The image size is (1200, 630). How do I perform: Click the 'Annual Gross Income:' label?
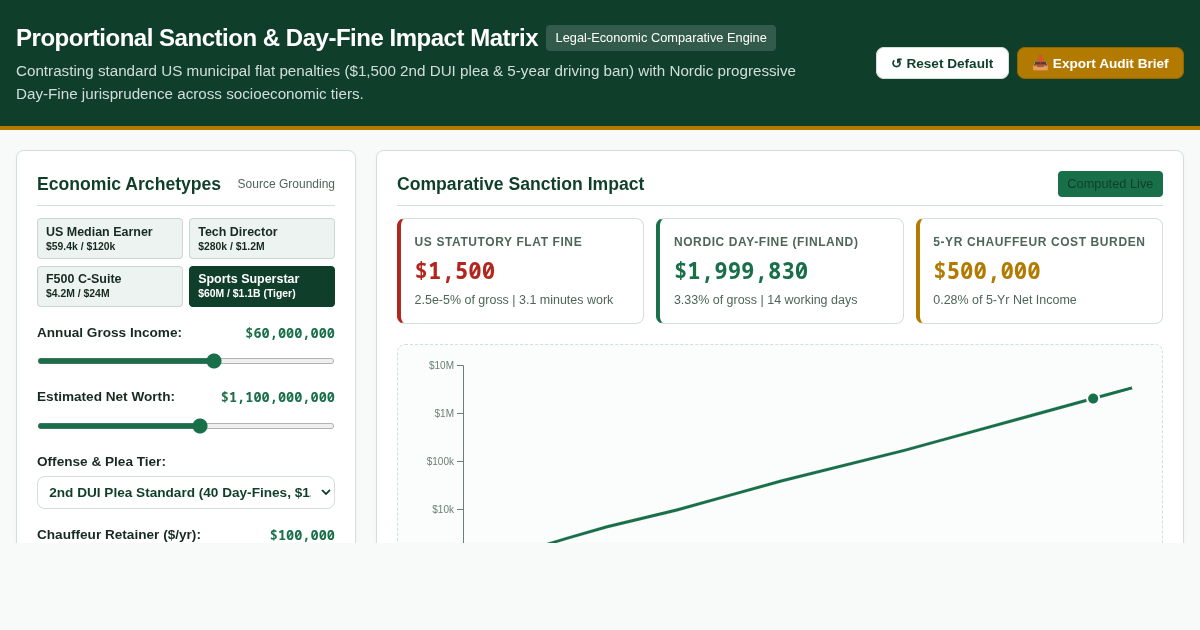[110, 333]
